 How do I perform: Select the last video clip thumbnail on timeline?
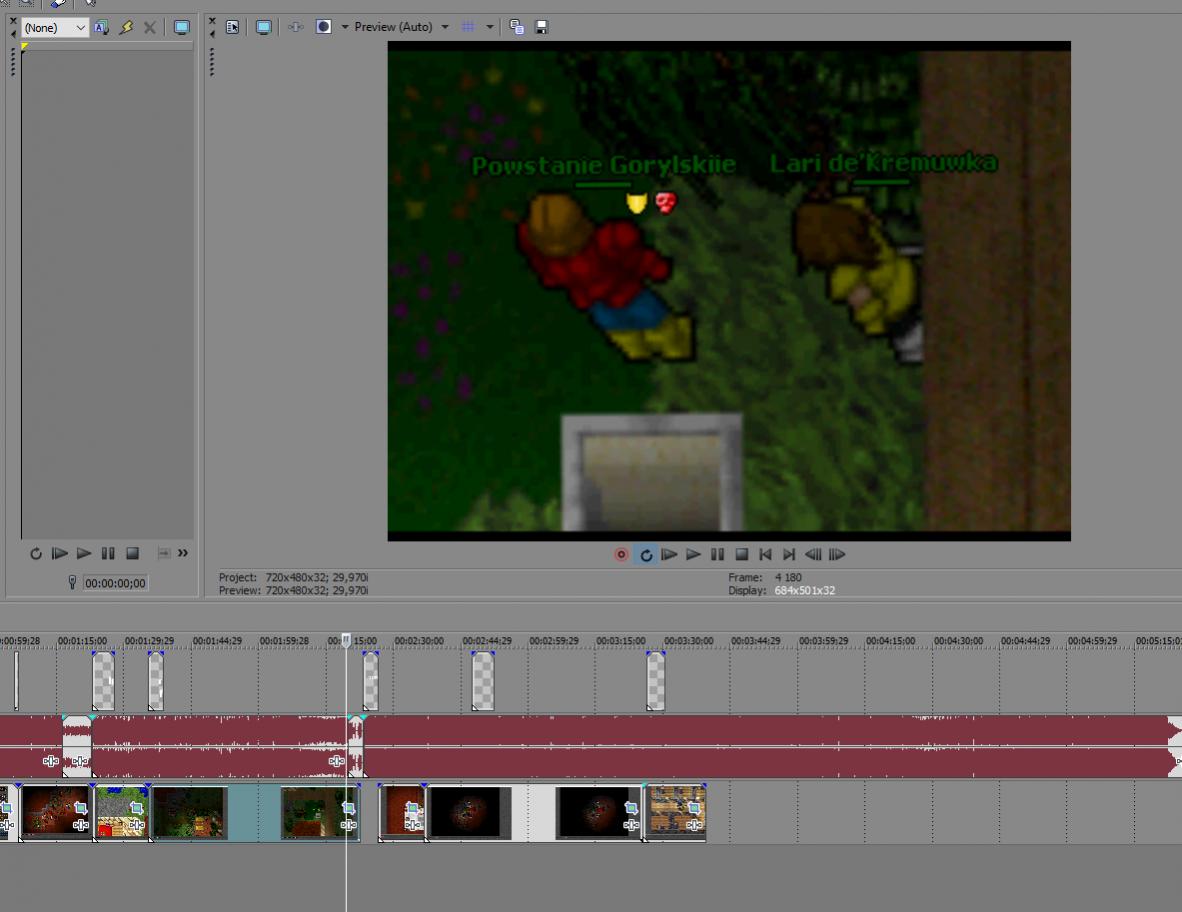point(676,811)
